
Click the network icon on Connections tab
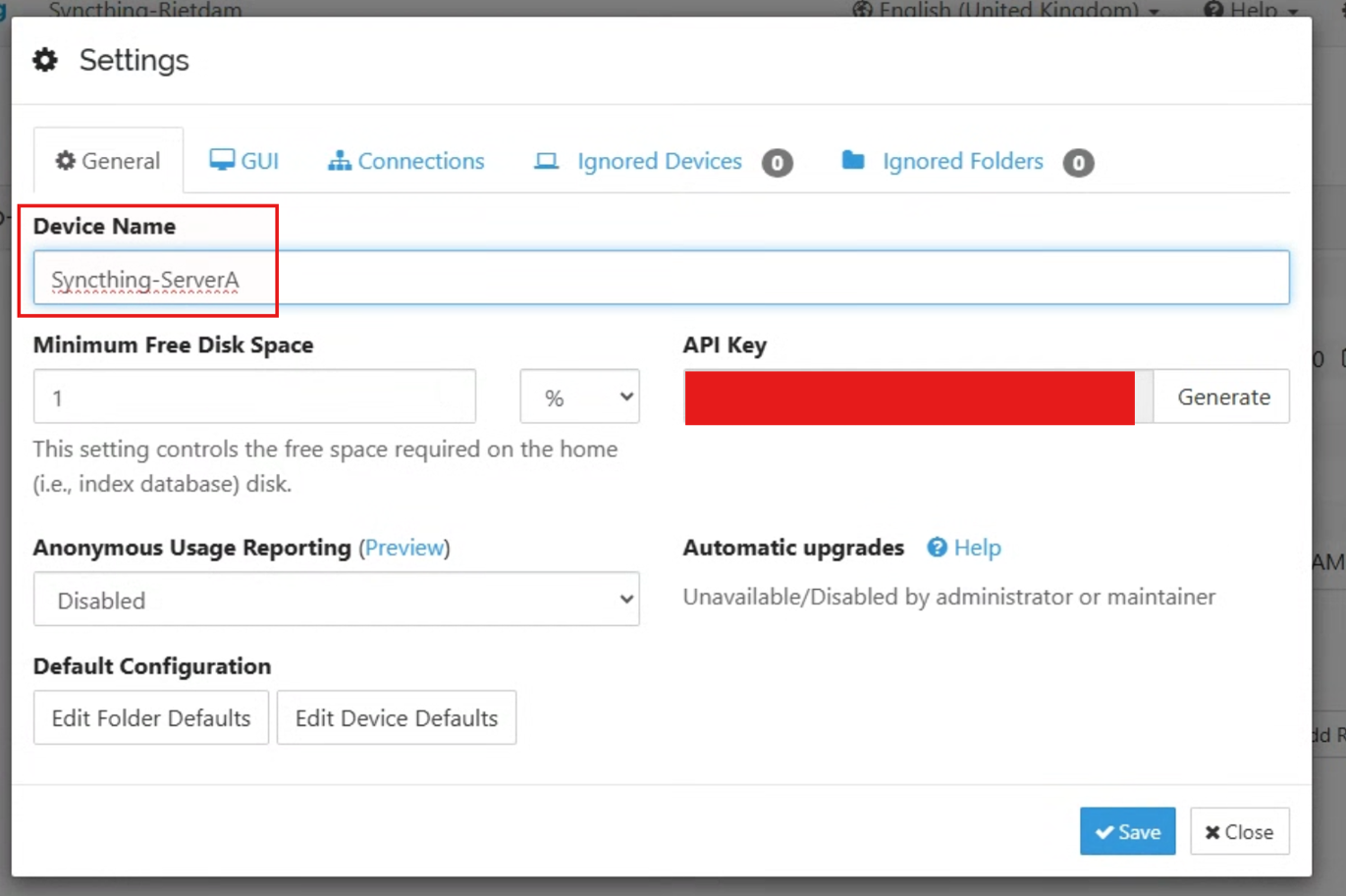[339, 160]
